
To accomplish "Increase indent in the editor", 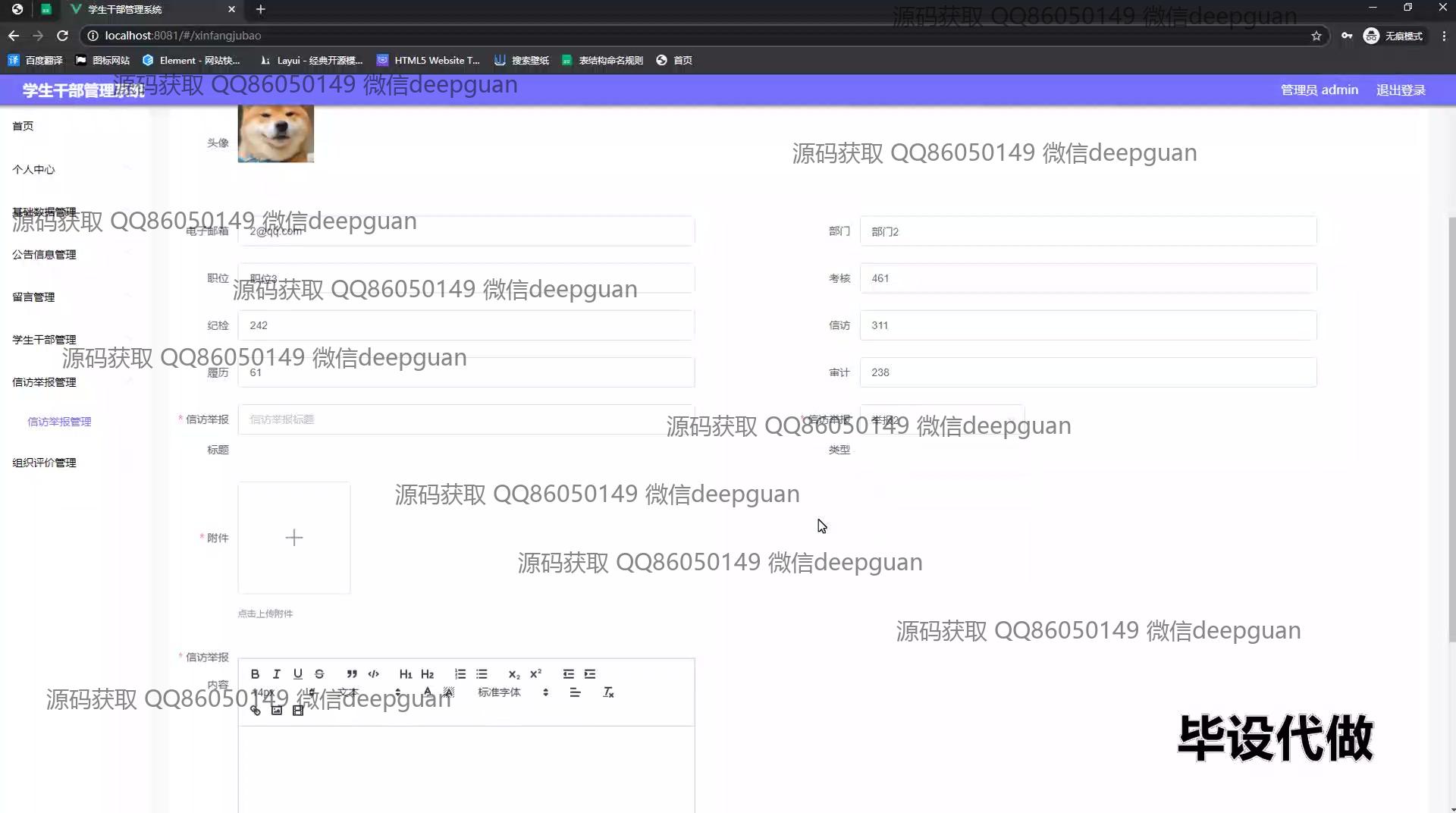I will (x=590, y=673).
